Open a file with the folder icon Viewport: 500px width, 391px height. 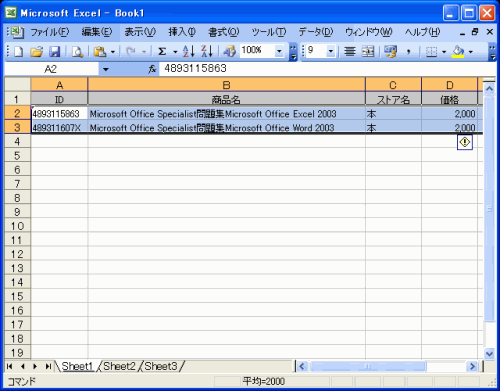click(x=36, y=52)
